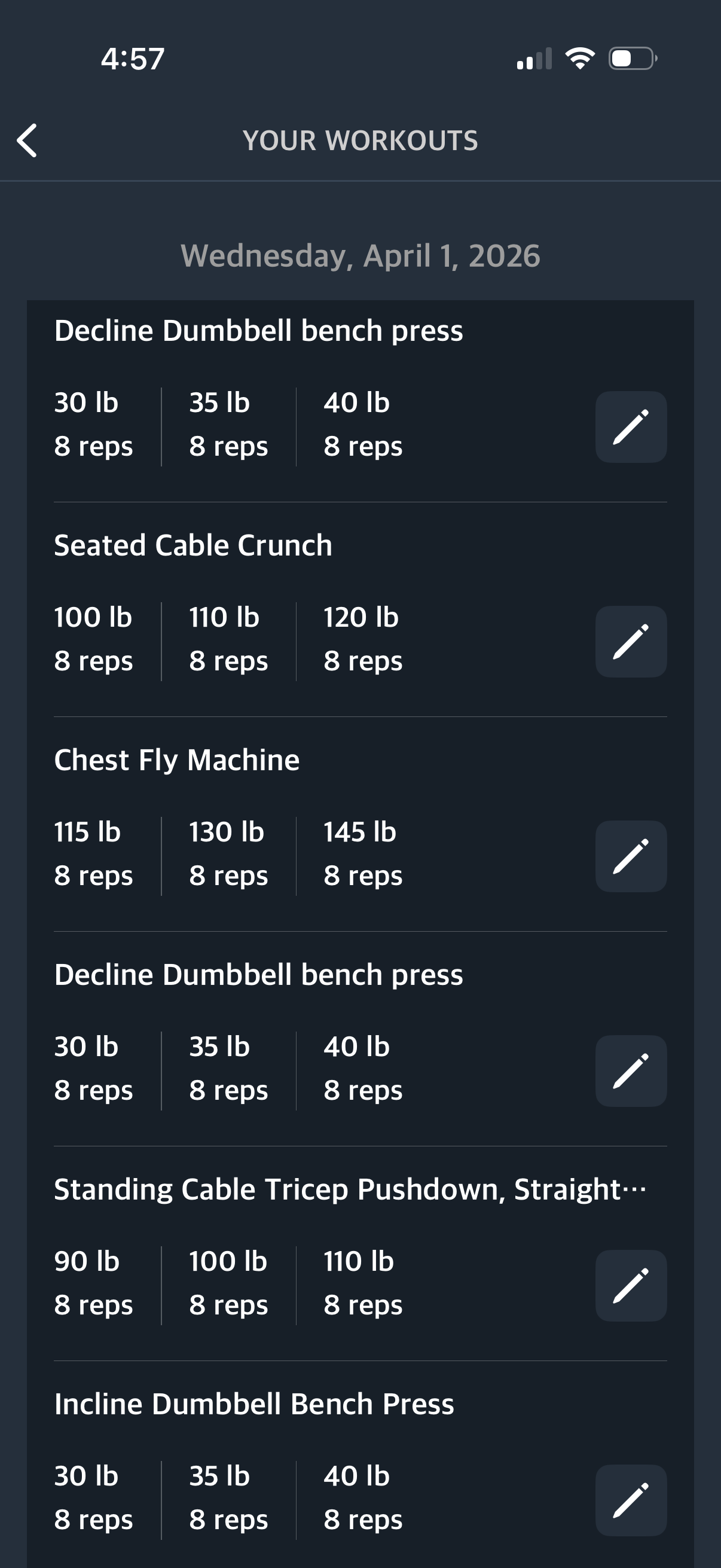Edit the Incline Dumbbell Bench Press entry

630,1500
